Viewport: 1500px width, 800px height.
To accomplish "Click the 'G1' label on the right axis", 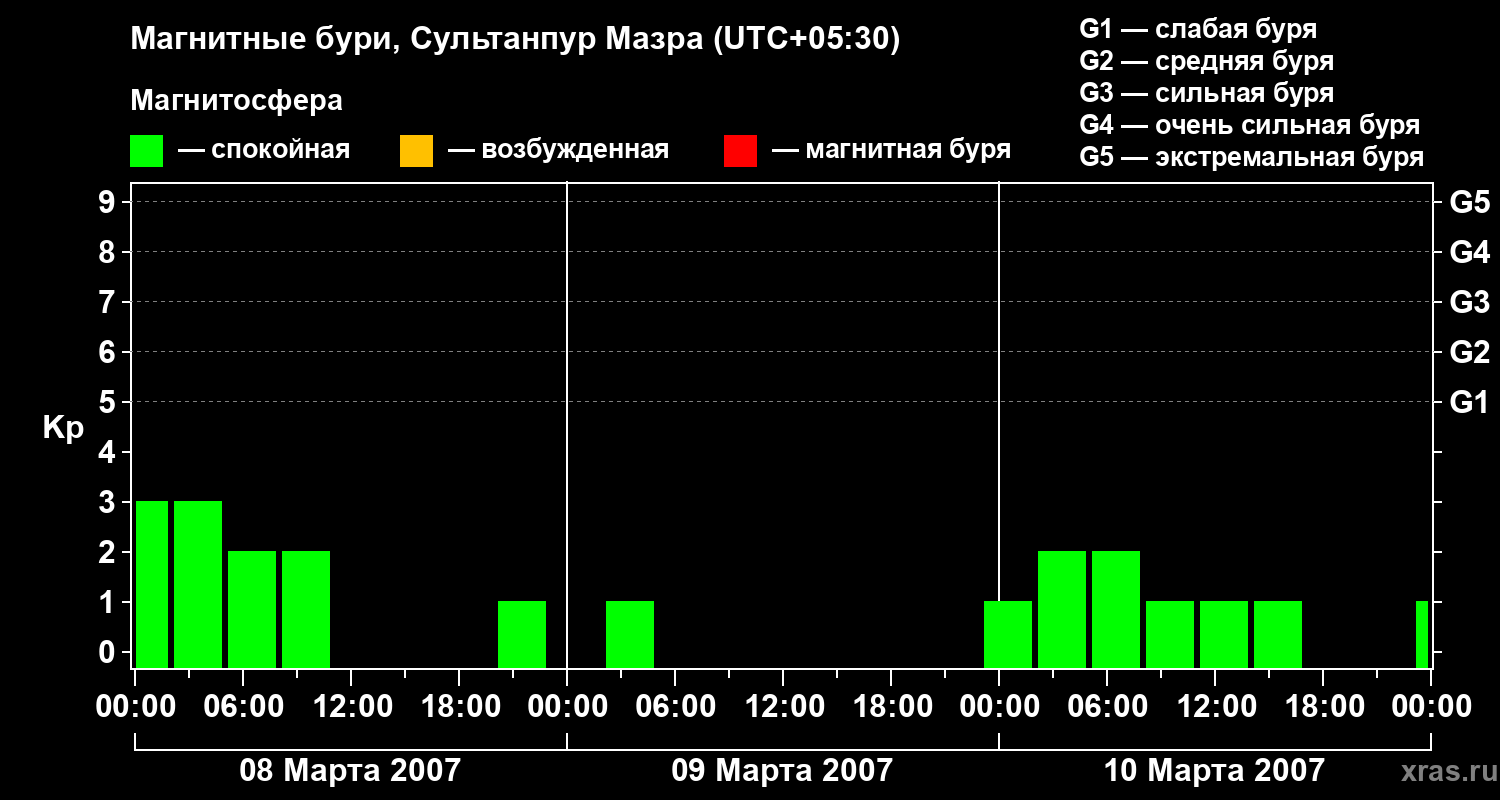I will pyautogui.click(x=1469, y=402).
